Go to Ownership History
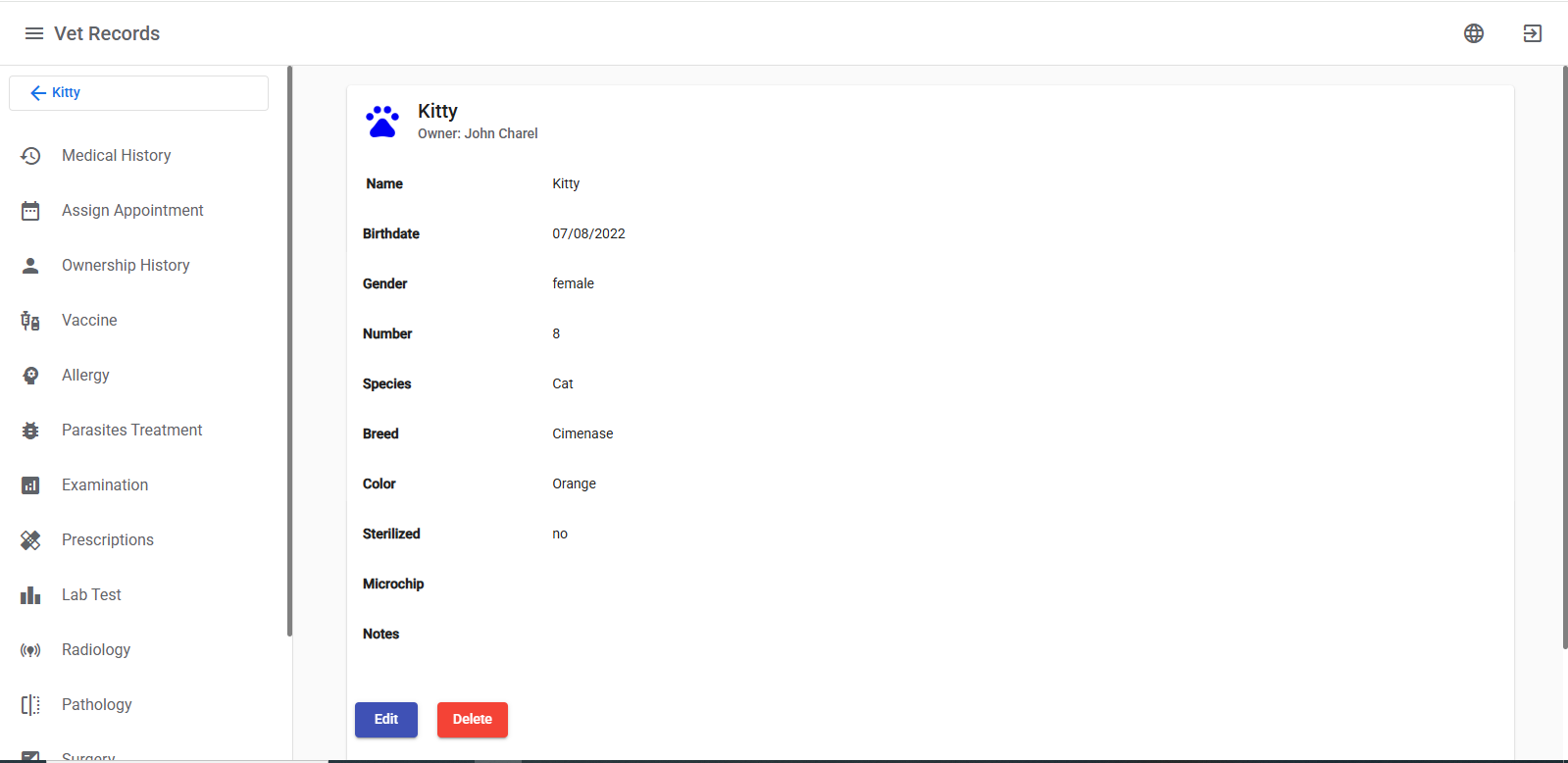 coord(126,265)
